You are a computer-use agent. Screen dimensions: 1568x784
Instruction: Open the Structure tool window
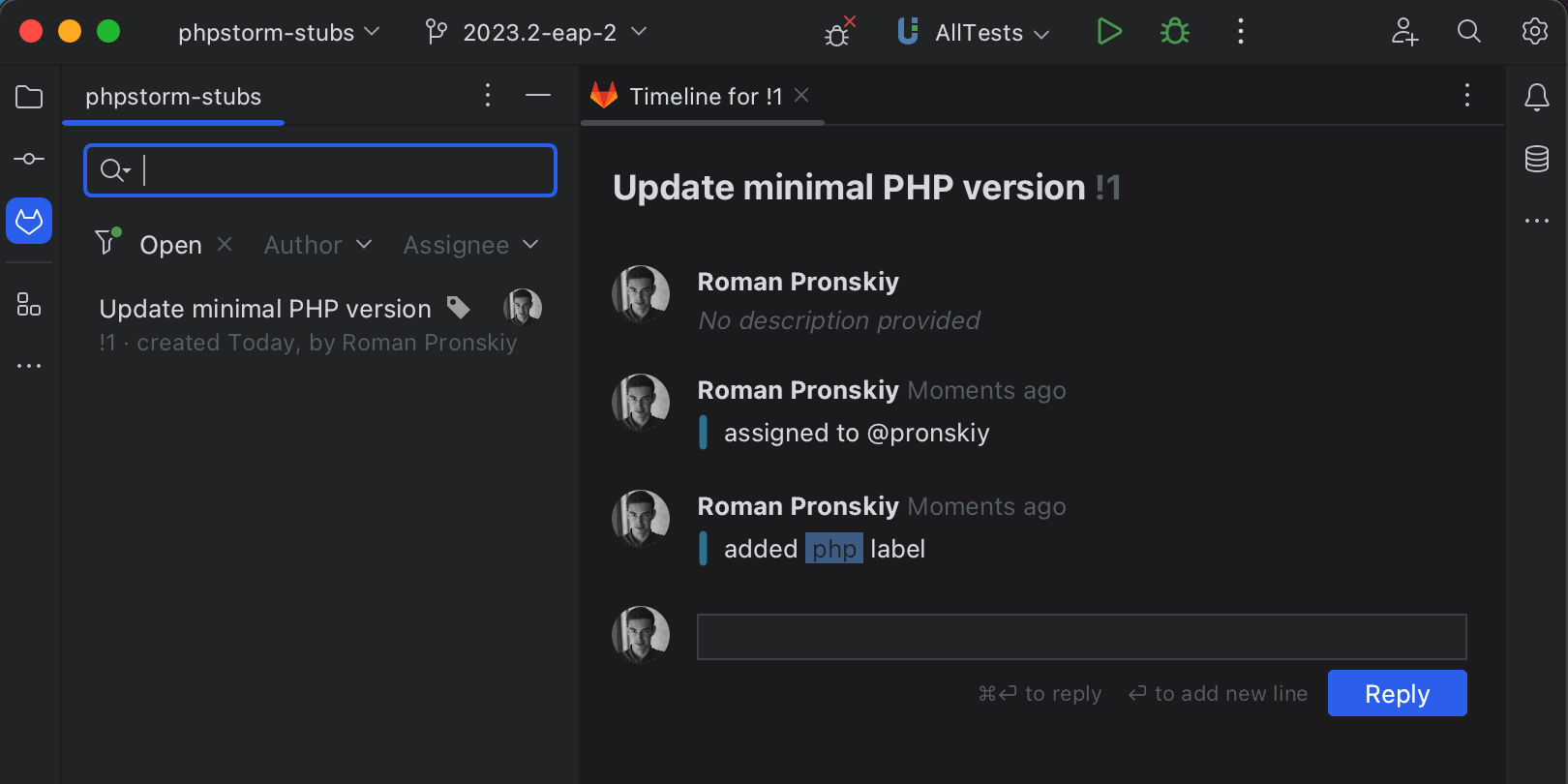[x=29, y=305]
